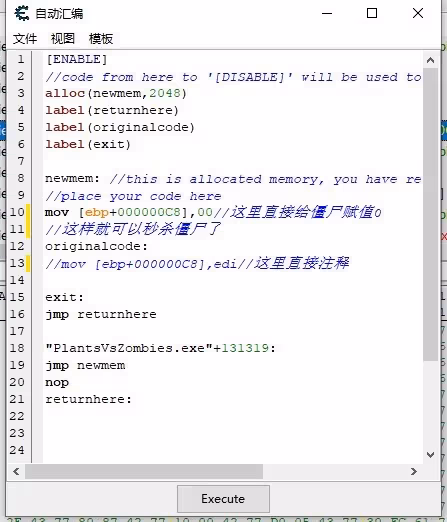Screen dimensions: 447x522
Task: Click the vertical scrollbar down arrow
Action: coord(430,455)
